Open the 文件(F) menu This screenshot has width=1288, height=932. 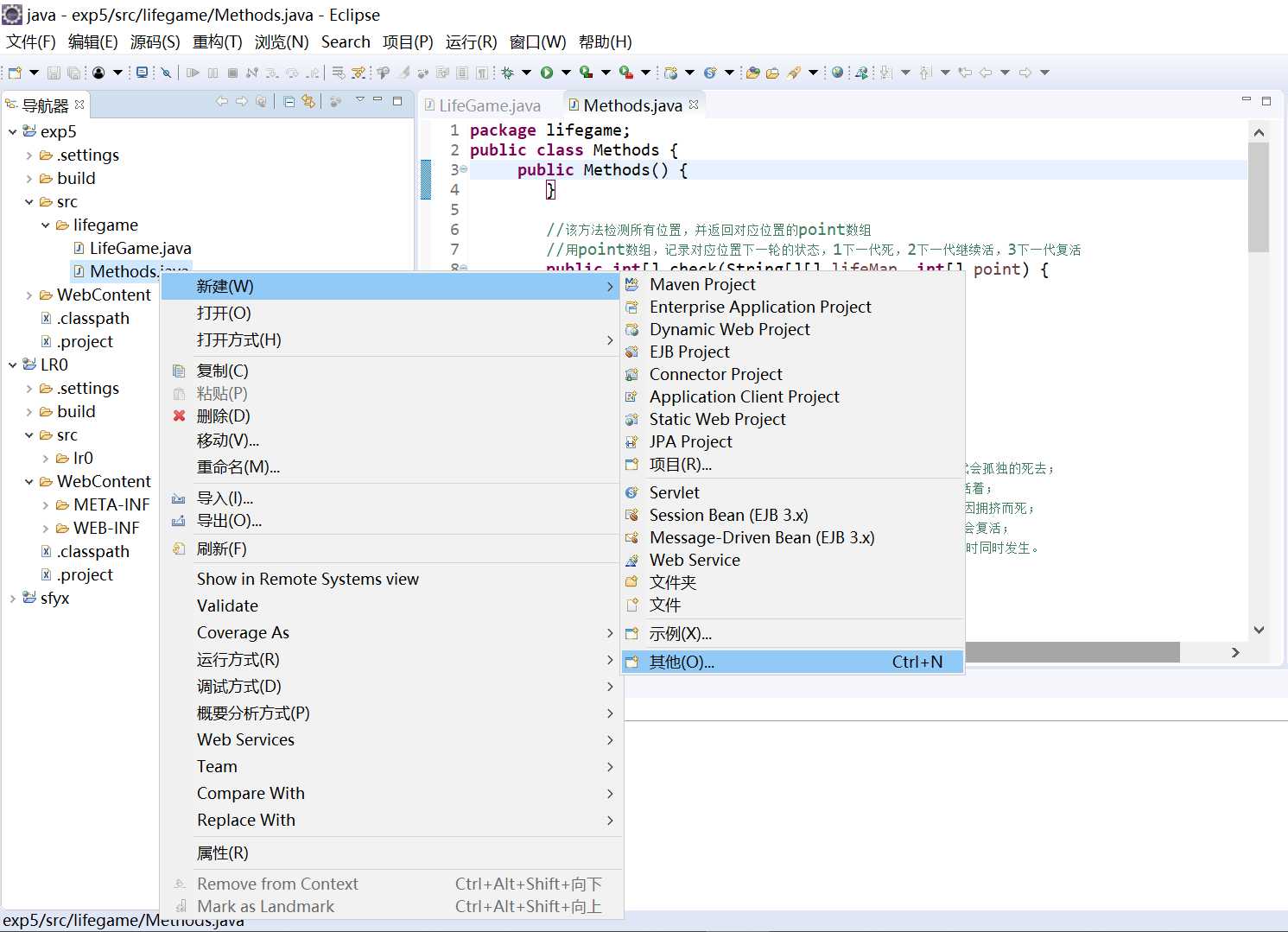tap(31, 42)
